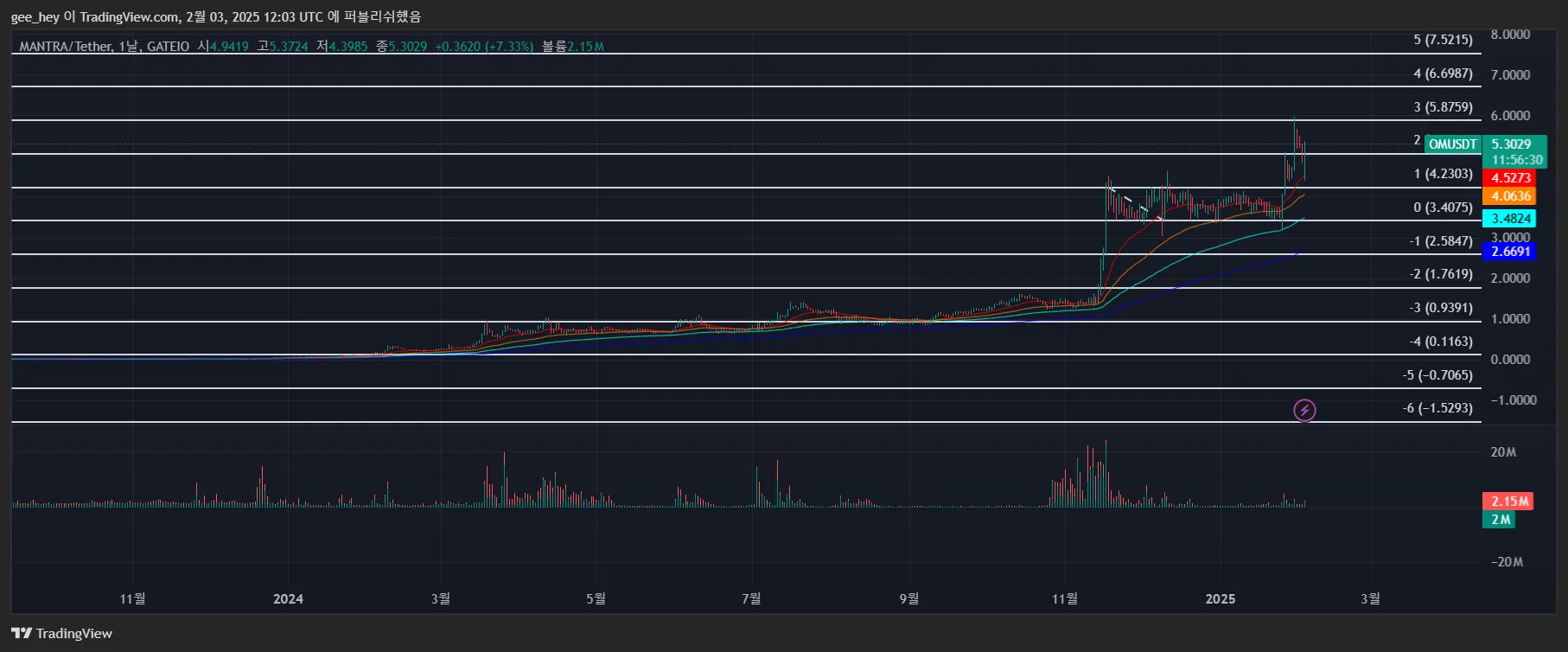Click Fibonacci level label -2 (1.7619)

(x=1440, y=274)
